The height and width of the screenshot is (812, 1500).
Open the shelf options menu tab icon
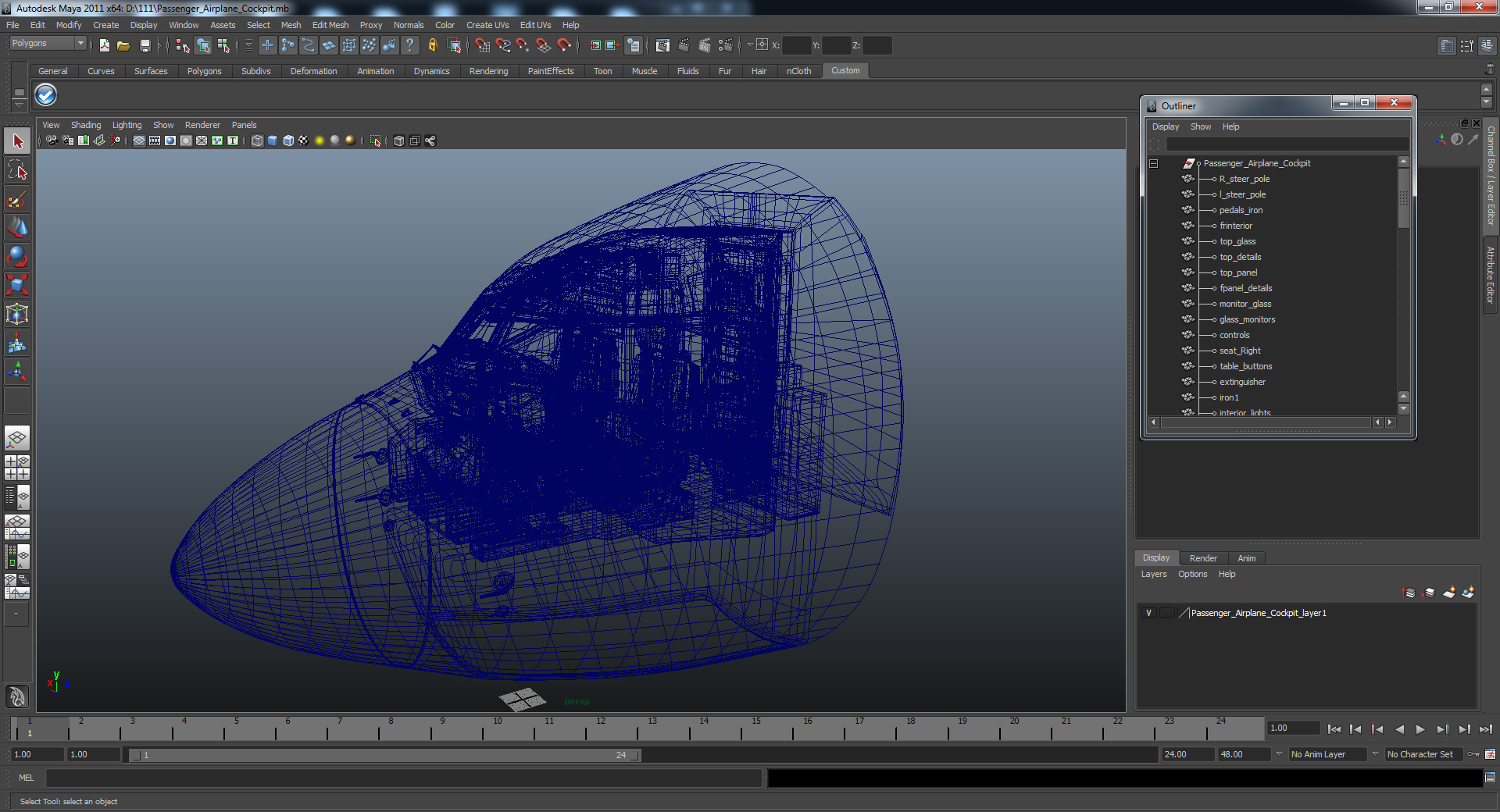[x=19, y=105]
